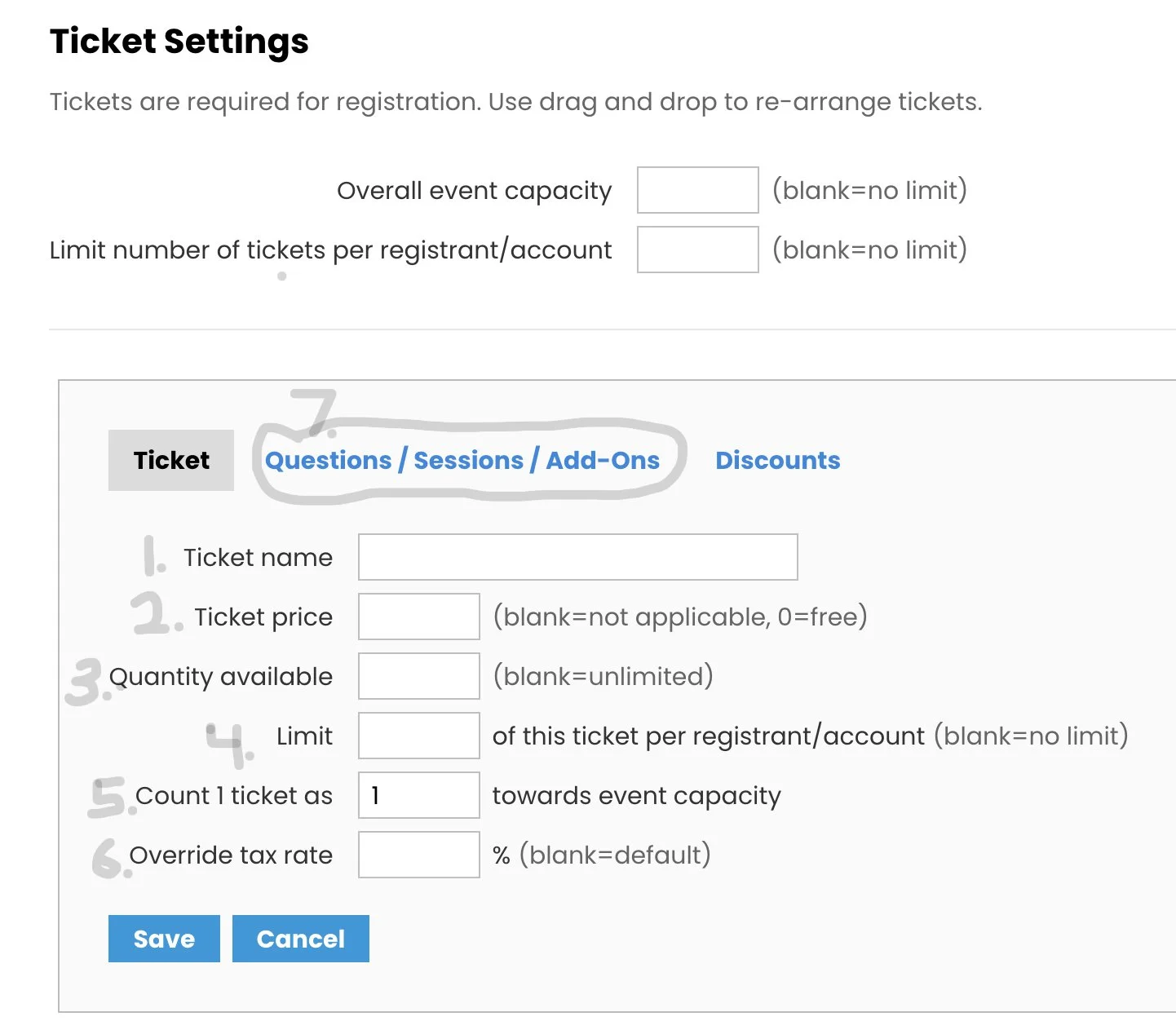
Task: Select the Ticket name text field
Action: pos(577,557)
